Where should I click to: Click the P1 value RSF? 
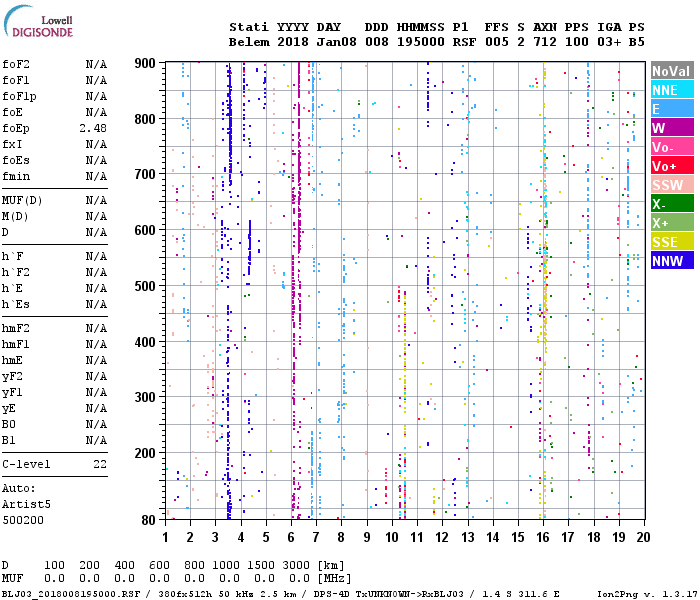(464, 42)
